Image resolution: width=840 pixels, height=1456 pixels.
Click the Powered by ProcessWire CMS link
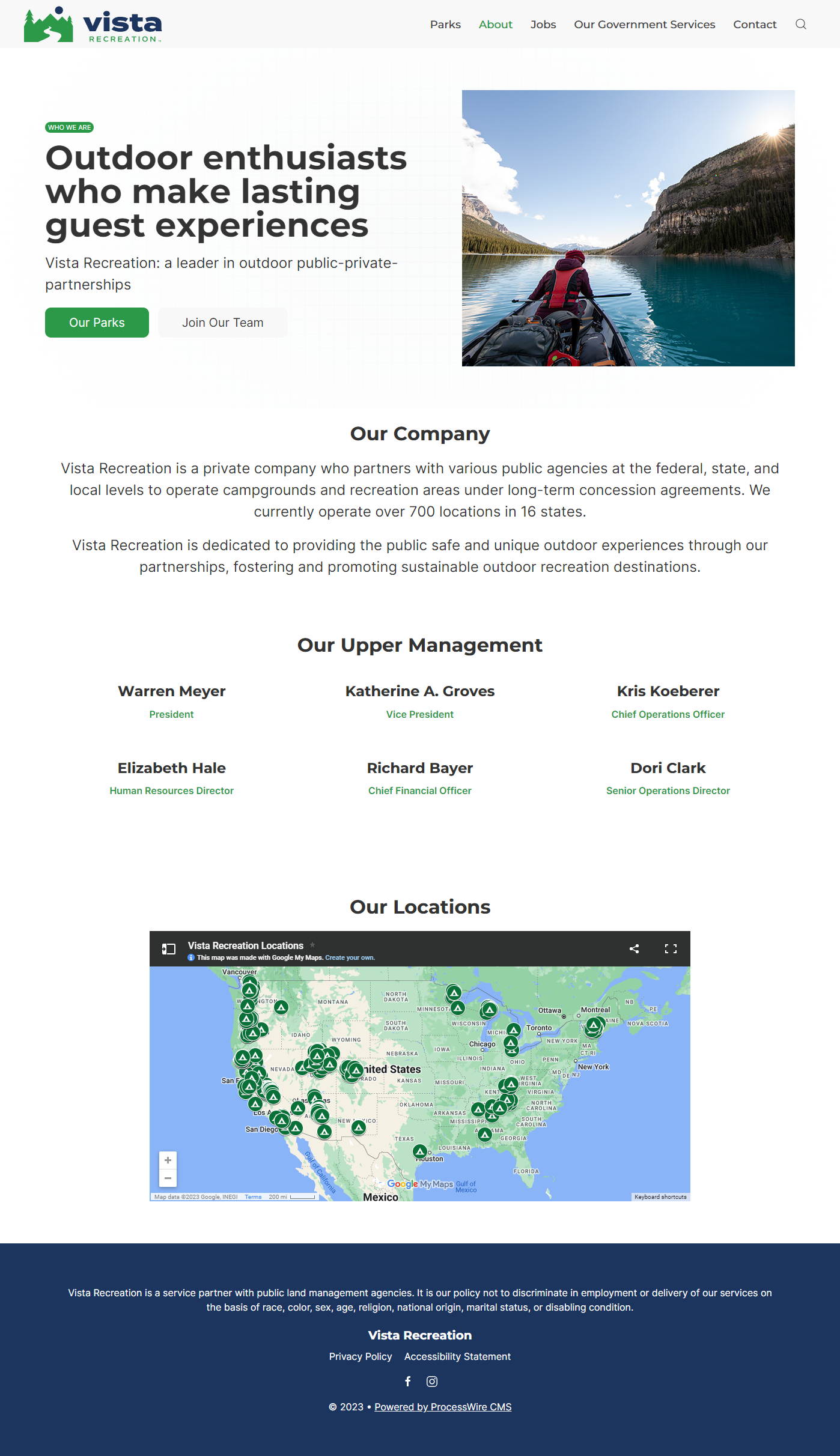click(443, 1407)
